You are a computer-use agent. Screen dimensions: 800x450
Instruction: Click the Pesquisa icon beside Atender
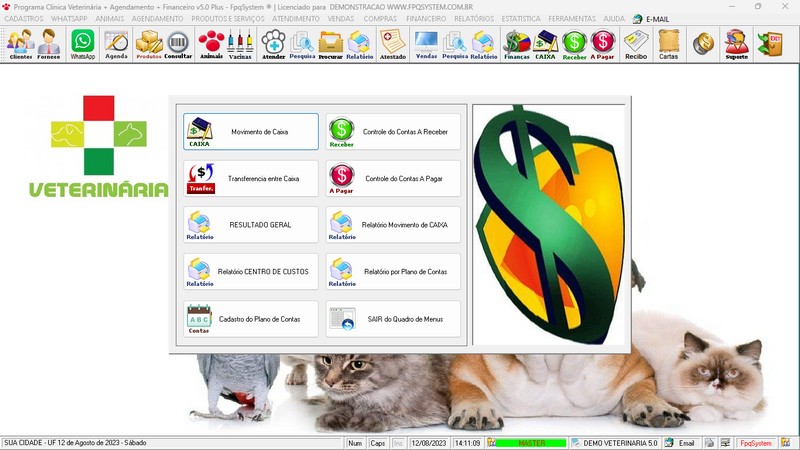click(302, 44)
